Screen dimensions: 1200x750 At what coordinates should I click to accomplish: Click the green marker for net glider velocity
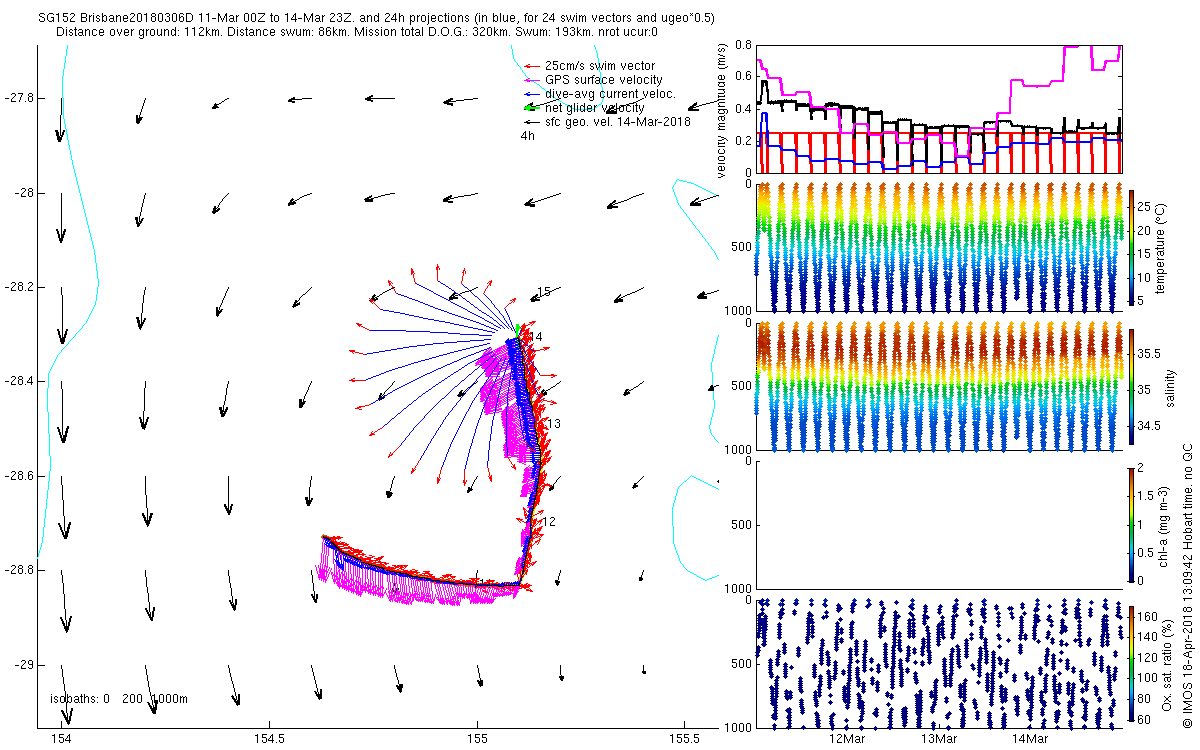[530, 107]
